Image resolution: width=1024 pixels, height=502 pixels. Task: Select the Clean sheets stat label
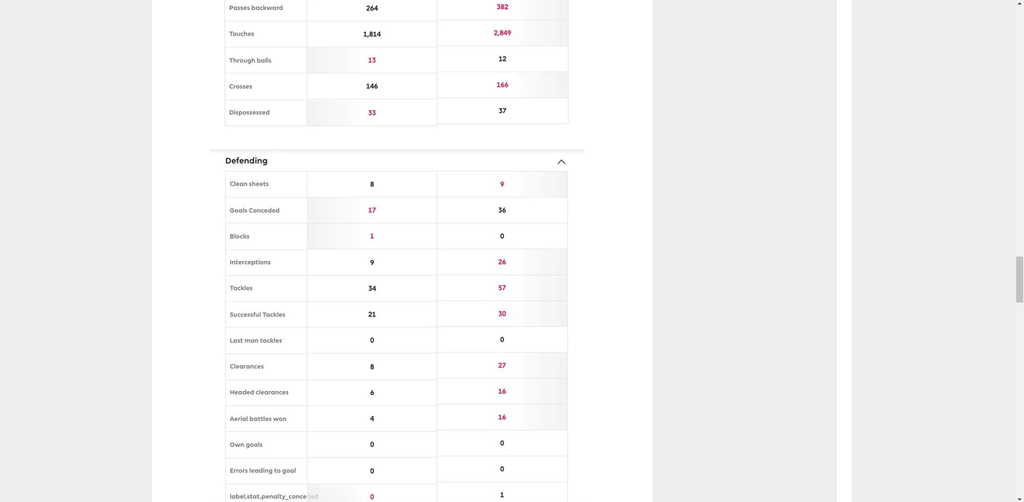click(x=249, y=184)
